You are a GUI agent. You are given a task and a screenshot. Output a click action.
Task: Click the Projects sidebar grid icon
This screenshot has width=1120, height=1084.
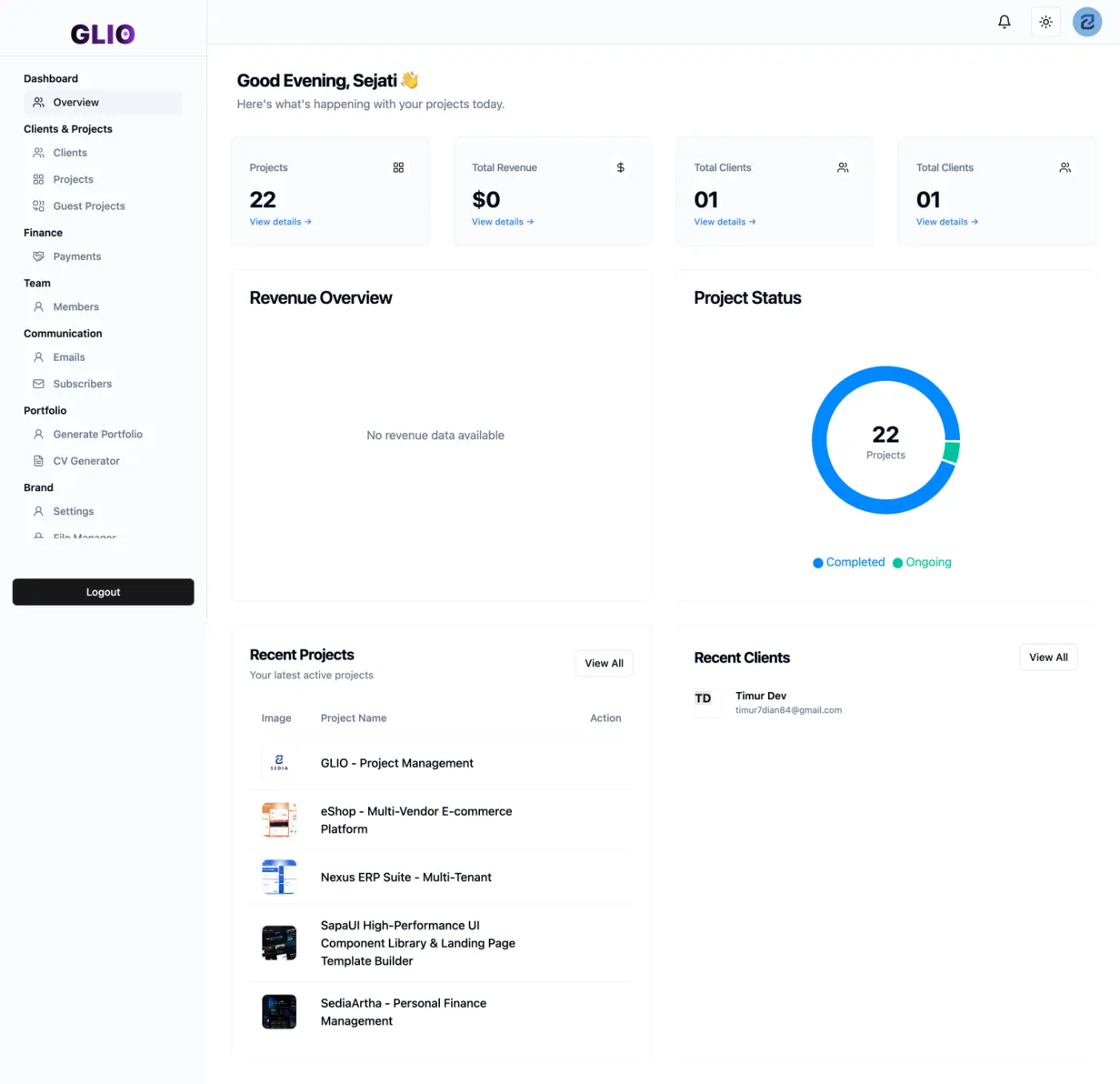click(38, 179)
